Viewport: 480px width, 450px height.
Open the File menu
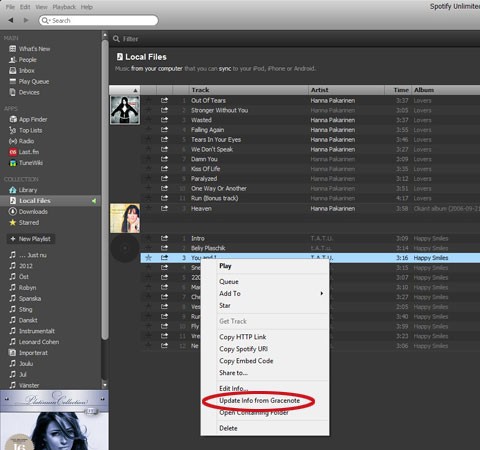(x=10, y=7)
